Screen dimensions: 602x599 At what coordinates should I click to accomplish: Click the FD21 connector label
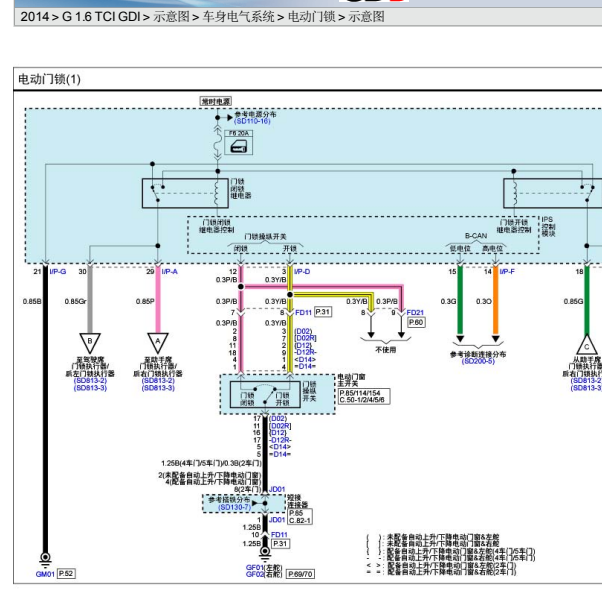(415, 313)
